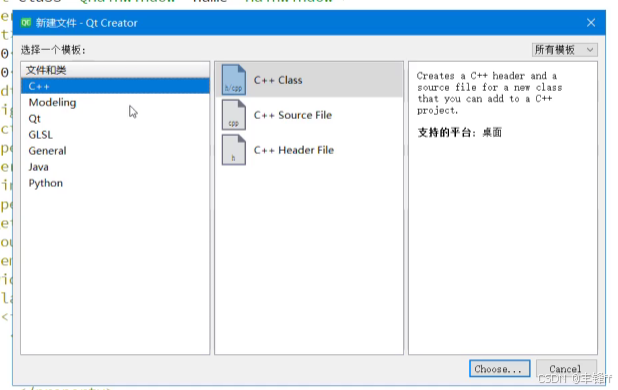
Task: Select the C++ Class h/cpp file icon
Action: pos(234,80)
